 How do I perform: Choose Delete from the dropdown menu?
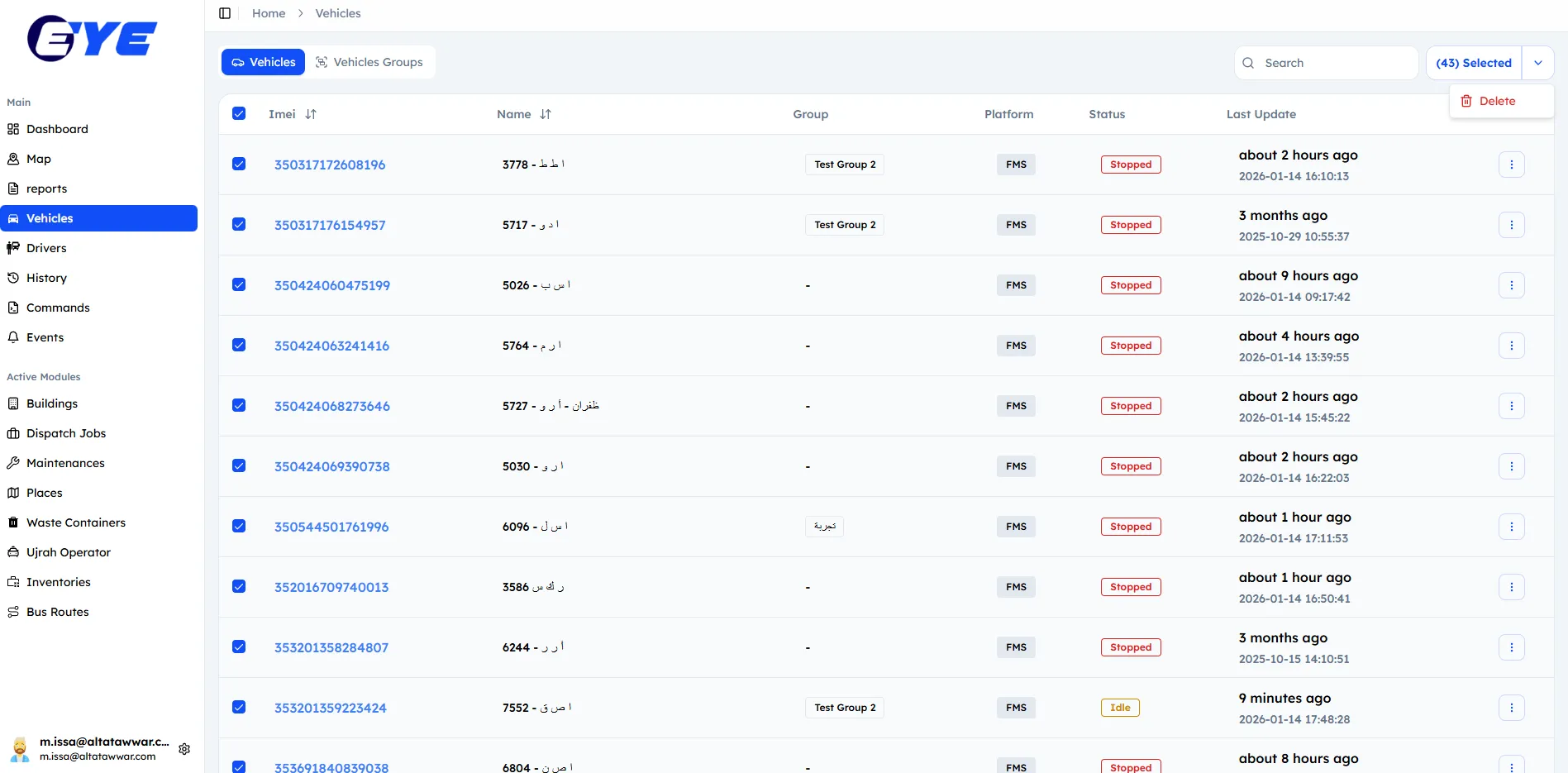[x=1496, y=101]
